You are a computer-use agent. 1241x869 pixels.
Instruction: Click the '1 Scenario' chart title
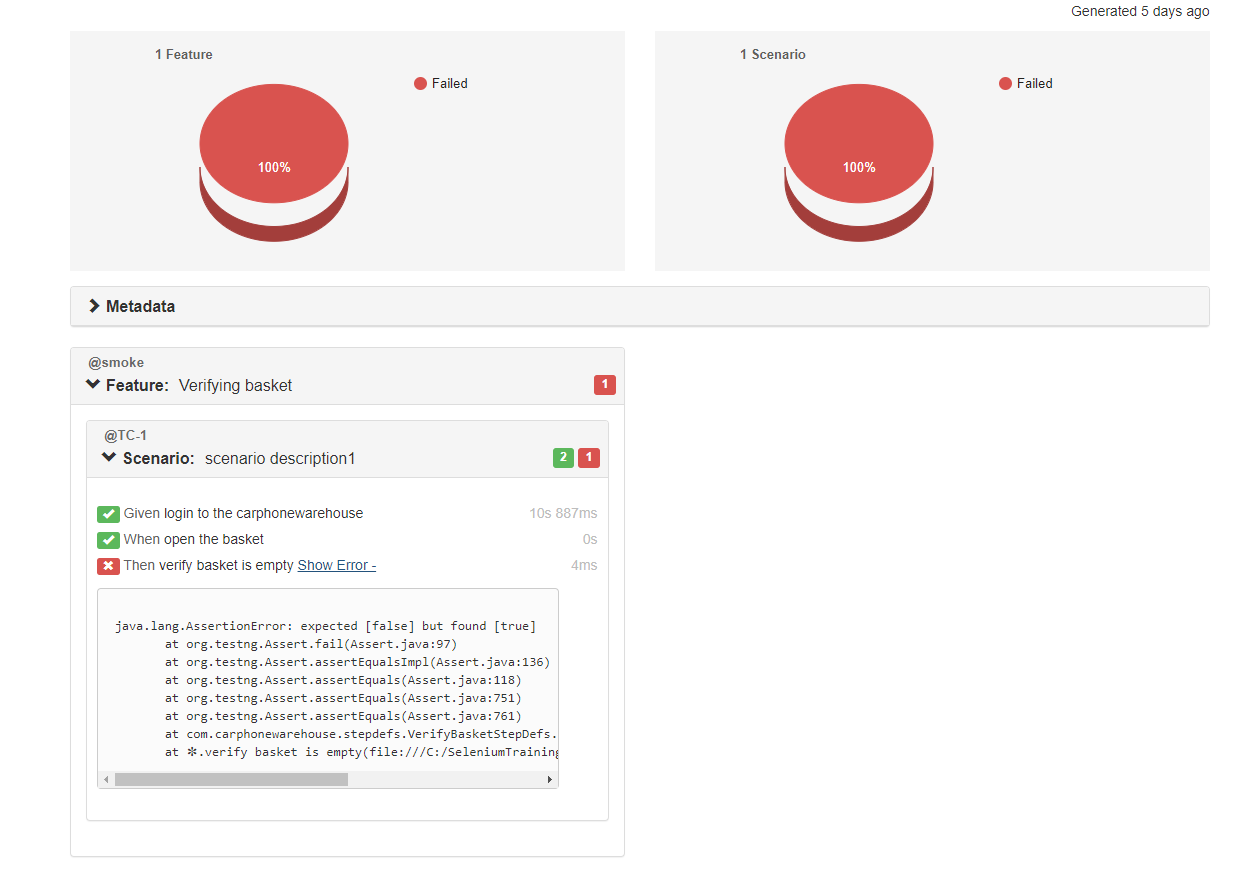coord(773,54)
